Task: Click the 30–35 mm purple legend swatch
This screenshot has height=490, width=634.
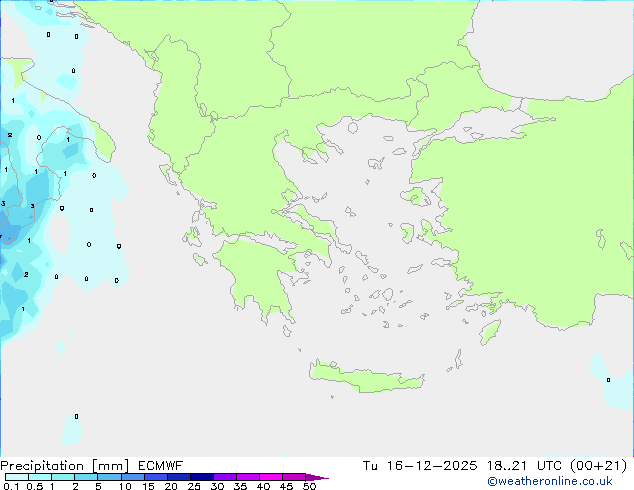Action: pos(225,477)
